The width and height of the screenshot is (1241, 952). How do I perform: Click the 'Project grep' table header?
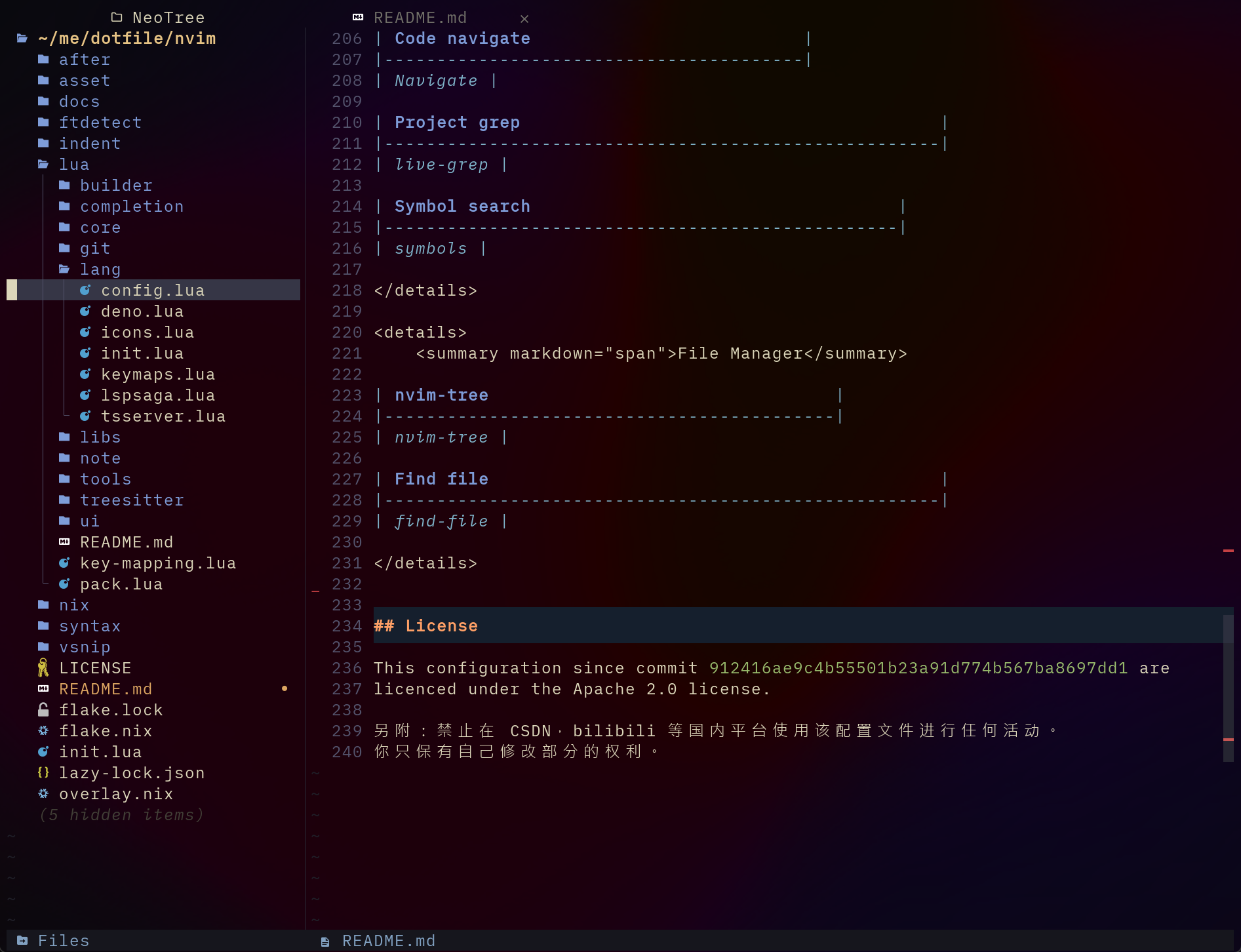pos(457,123)
